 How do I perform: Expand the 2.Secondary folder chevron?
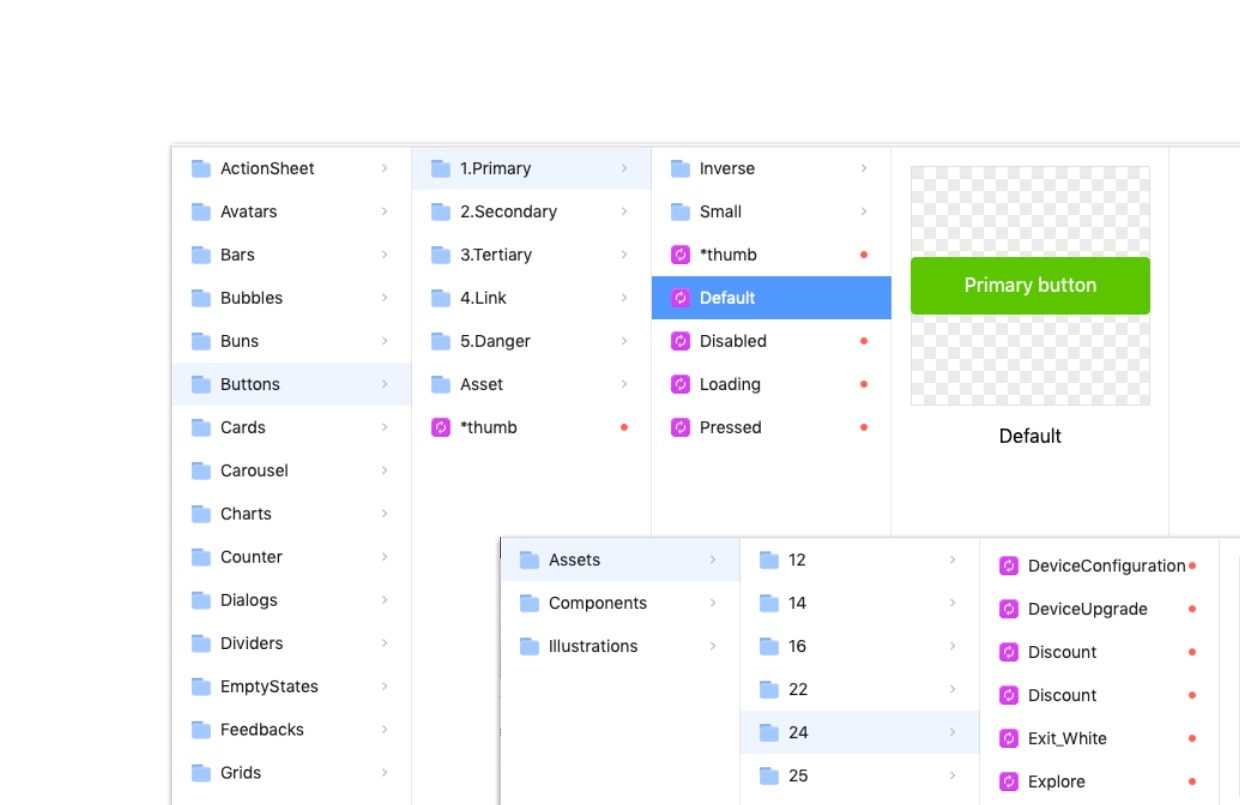[624, 211]
